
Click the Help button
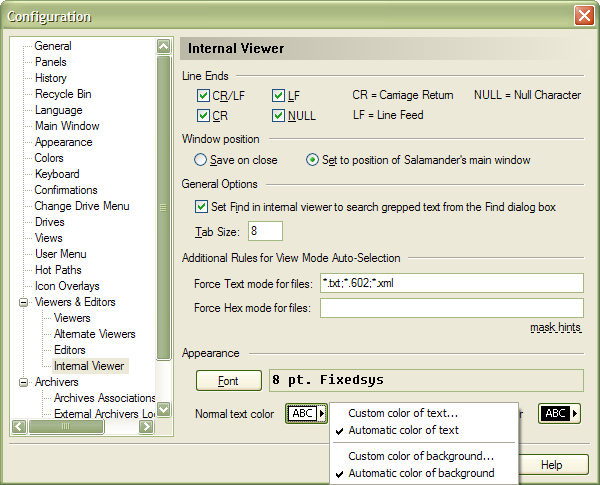(552, 465)
